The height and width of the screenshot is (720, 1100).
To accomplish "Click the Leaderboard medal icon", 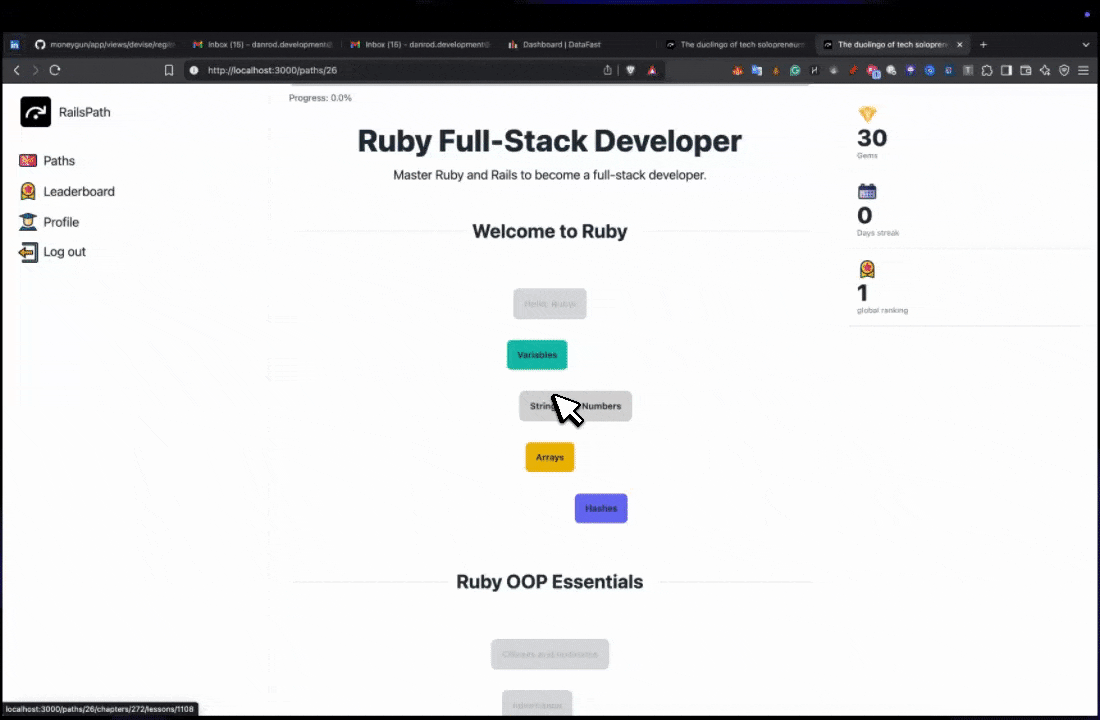I will [28, 191].
